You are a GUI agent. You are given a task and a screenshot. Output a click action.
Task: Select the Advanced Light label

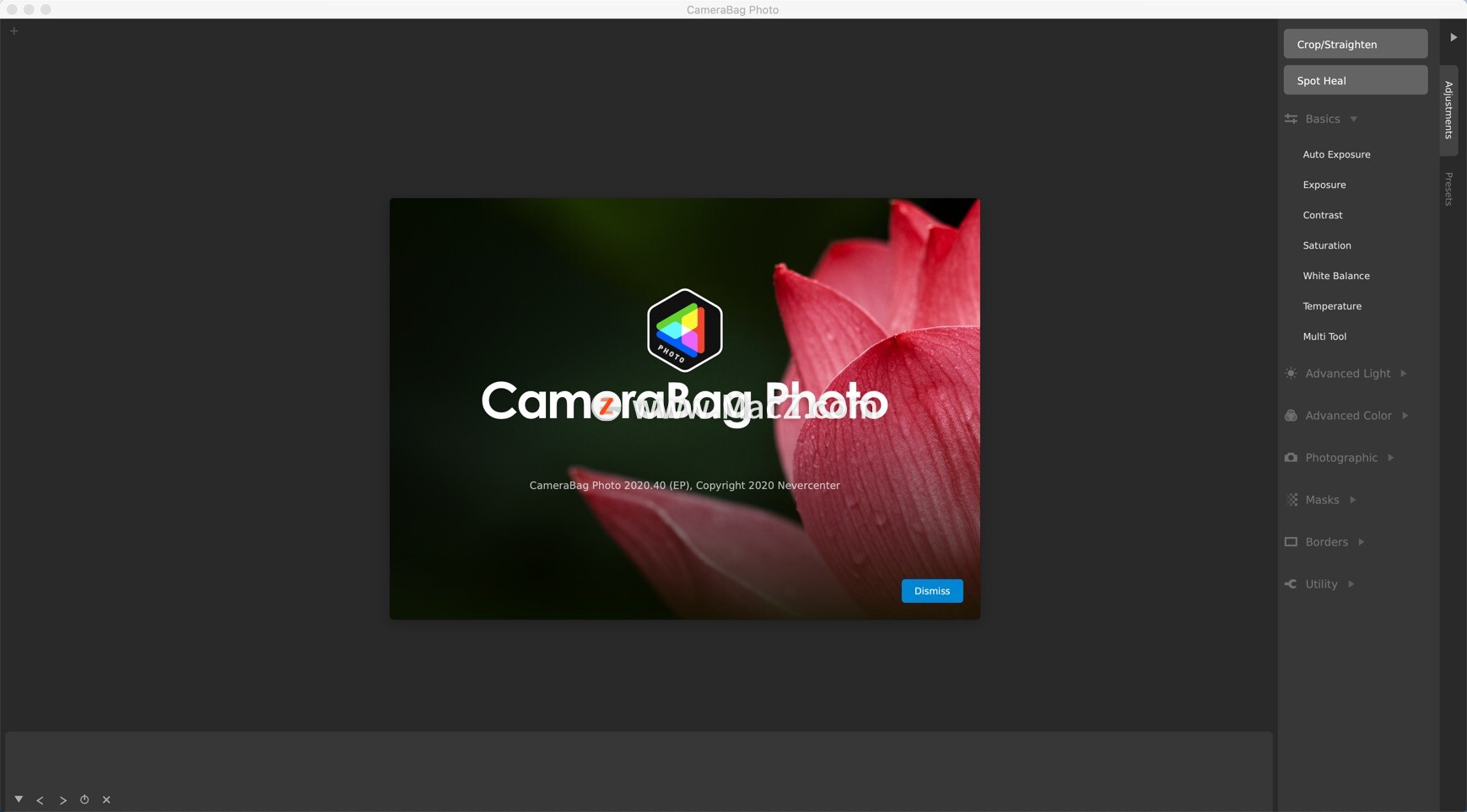coord(1348,374)
